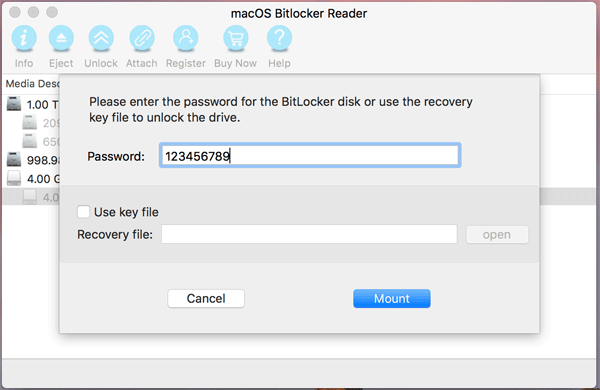Click the blue Mount button
Viewport: 600px width, 390px height.
392,299
